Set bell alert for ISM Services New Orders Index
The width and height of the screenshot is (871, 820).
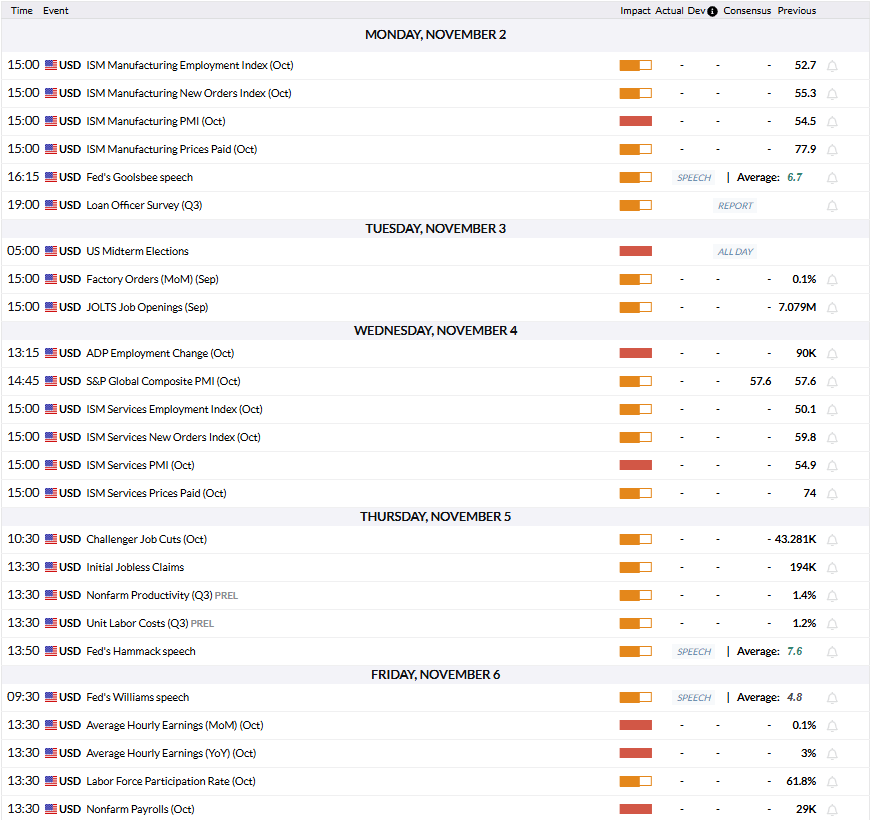pos(832,438)
